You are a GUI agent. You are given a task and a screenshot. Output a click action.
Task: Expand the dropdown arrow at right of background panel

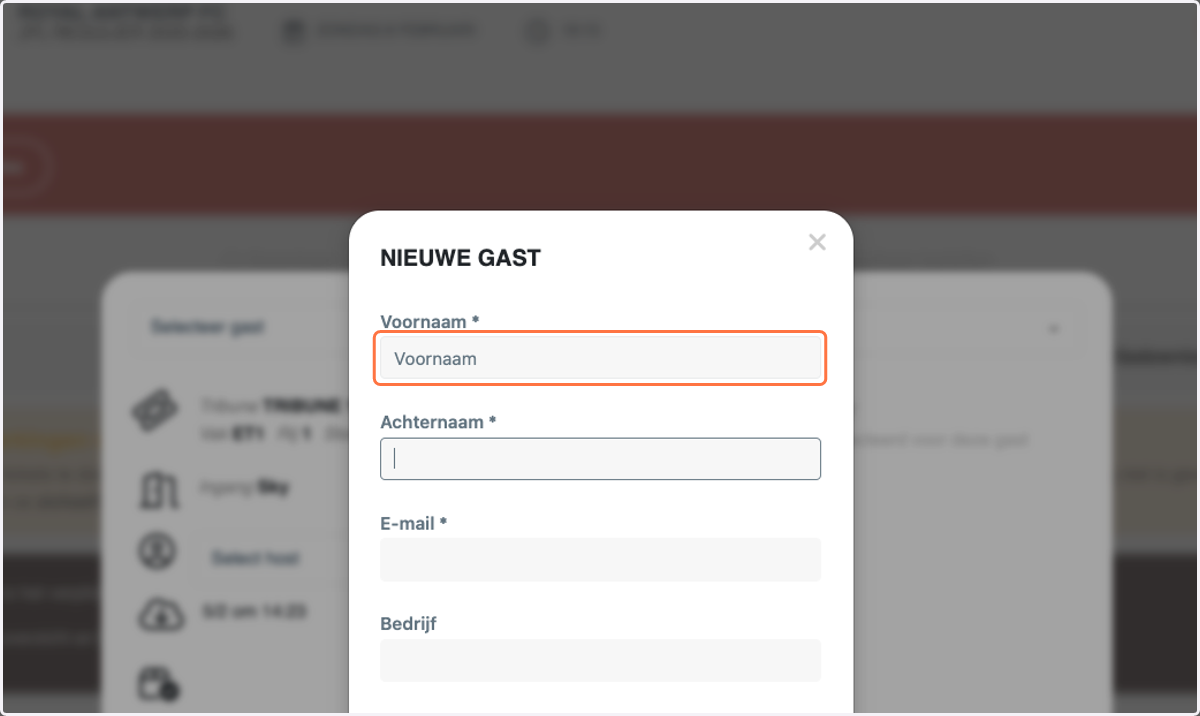1052,329
